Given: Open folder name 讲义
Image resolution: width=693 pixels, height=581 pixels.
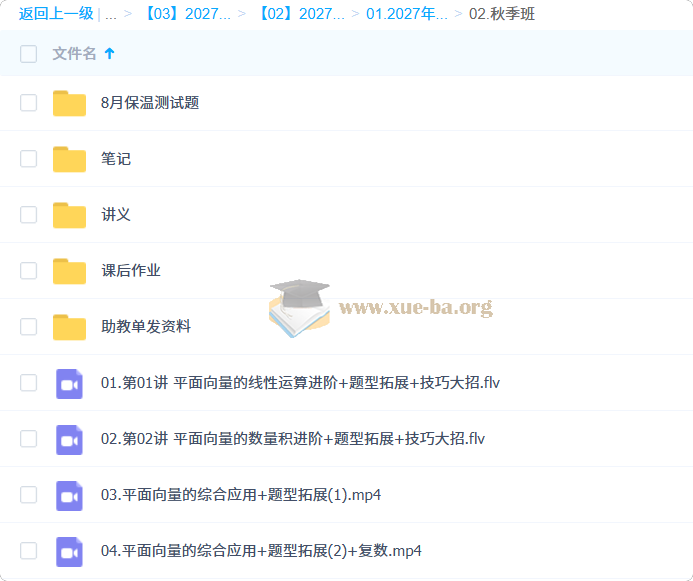Looking at the screenshot, I should 116,215.
